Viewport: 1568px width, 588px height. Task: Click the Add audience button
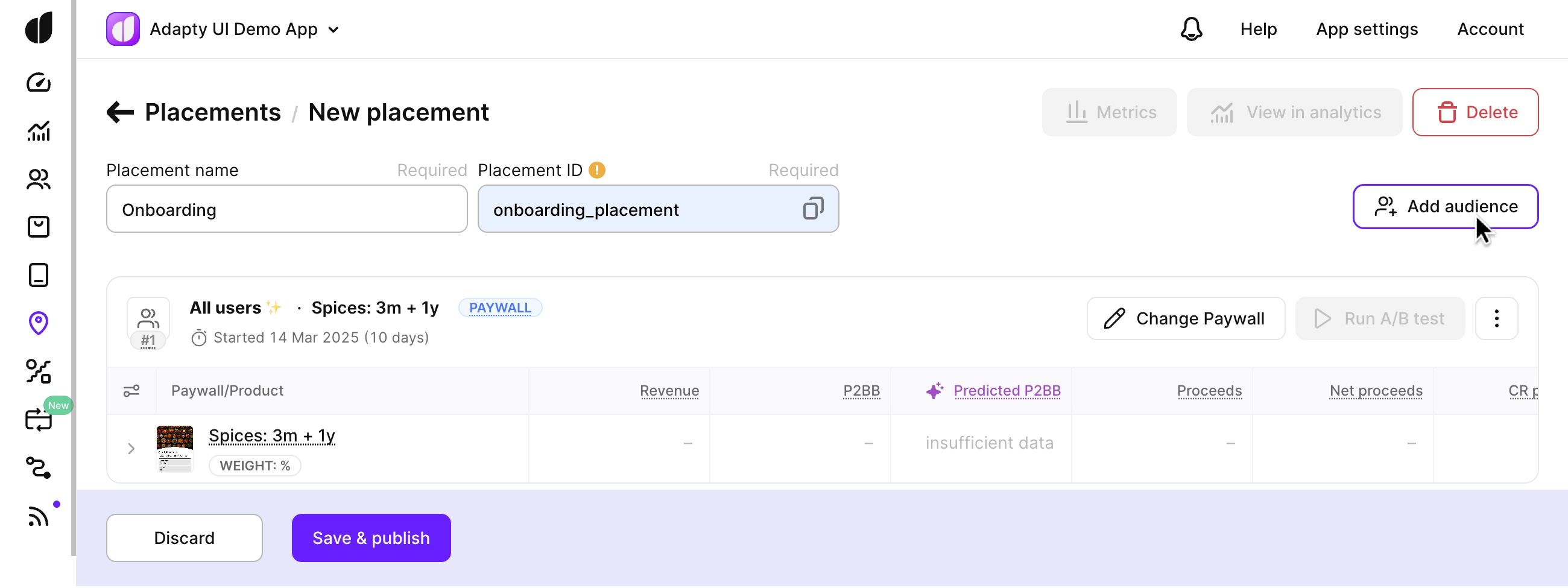click(1445, 206)
